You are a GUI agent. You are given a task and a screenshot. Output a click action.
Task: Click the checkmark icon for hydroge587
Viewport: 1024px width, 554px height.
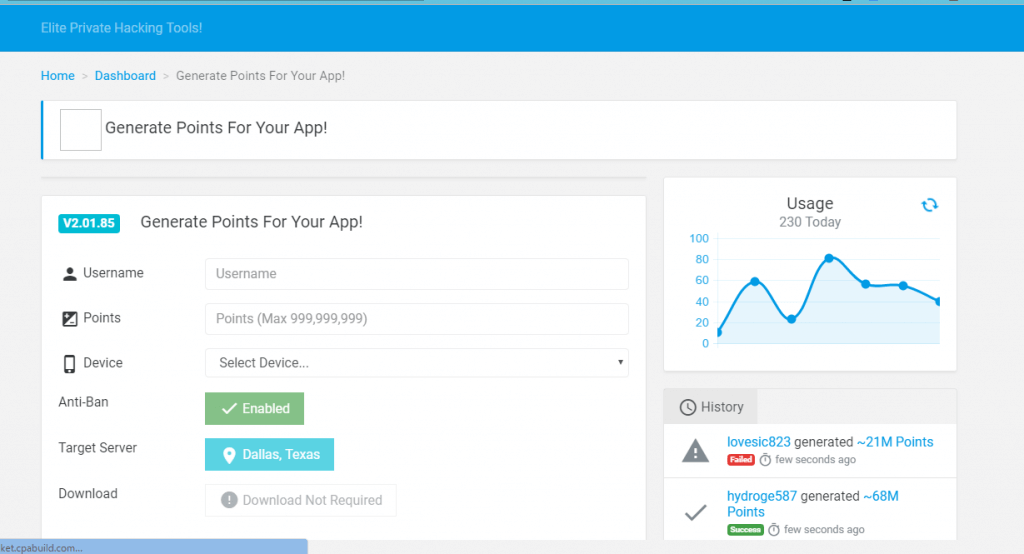[x=696, y=513]
